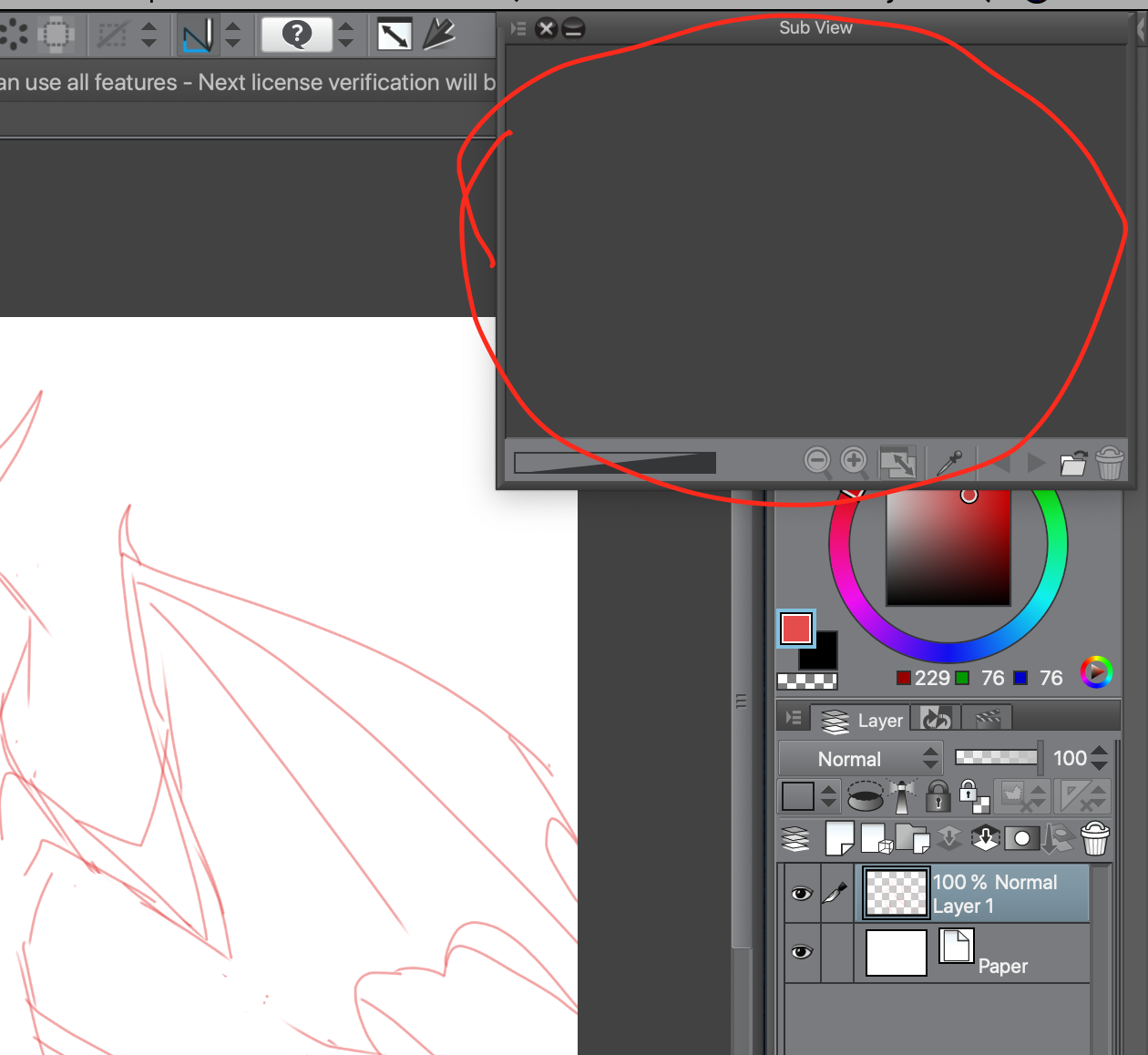Create a new layer folder
The width and height of the screenshot is (1148, 1055).
pos(912,838)
